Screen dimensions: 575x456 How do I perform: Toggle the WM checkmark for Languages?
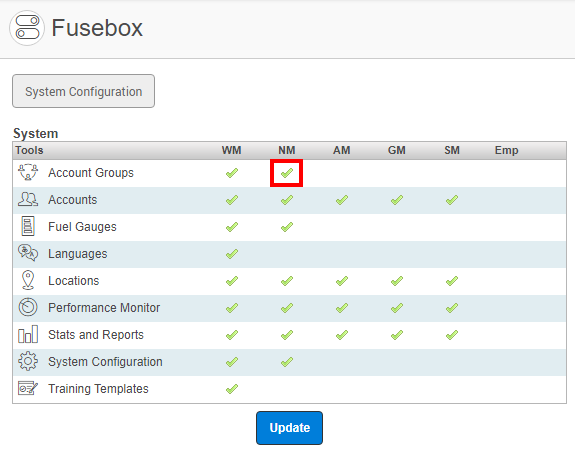tap(232, 254)
